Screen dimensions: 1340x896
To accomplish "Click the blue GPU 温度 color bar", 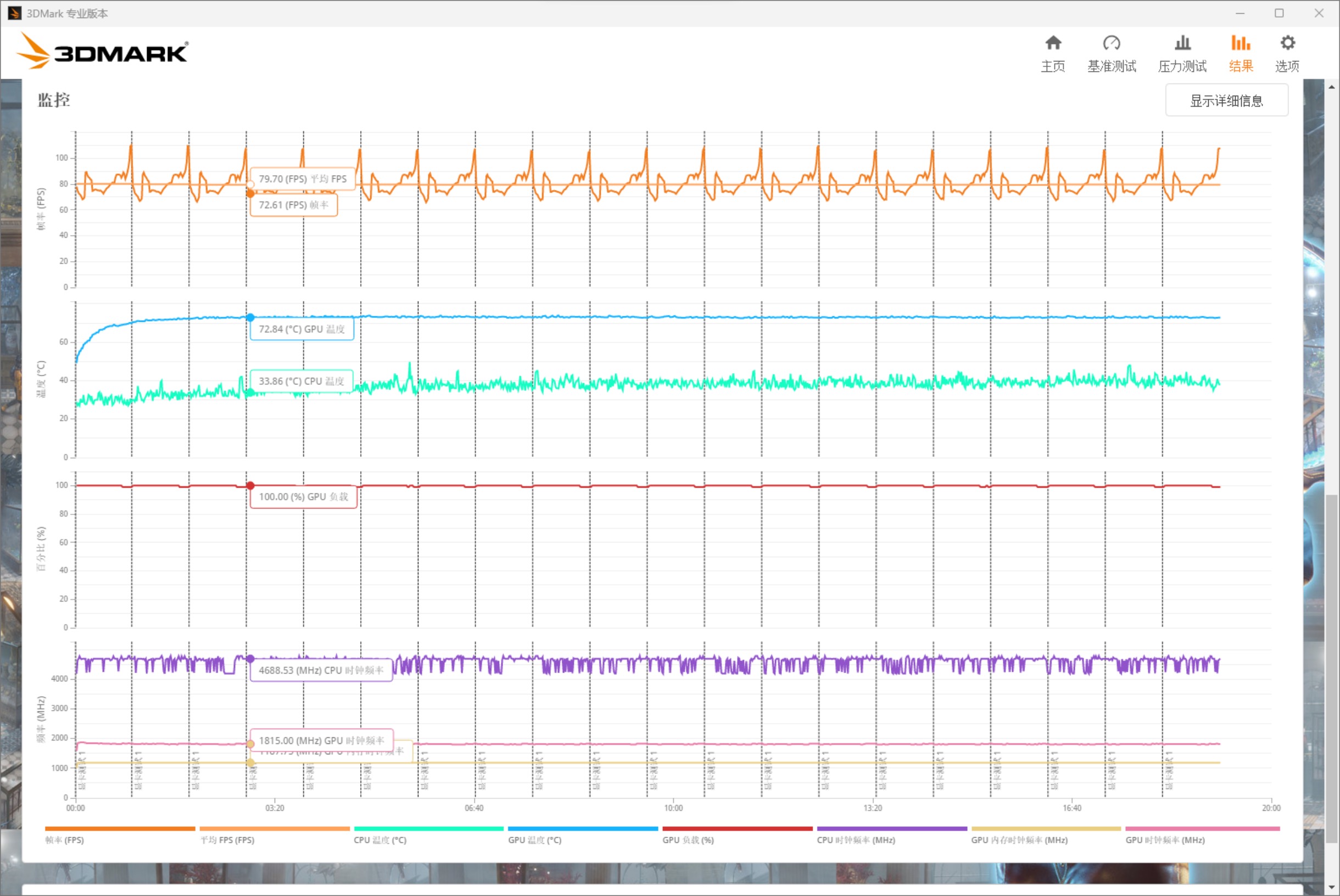I will [x=582, y=828].
